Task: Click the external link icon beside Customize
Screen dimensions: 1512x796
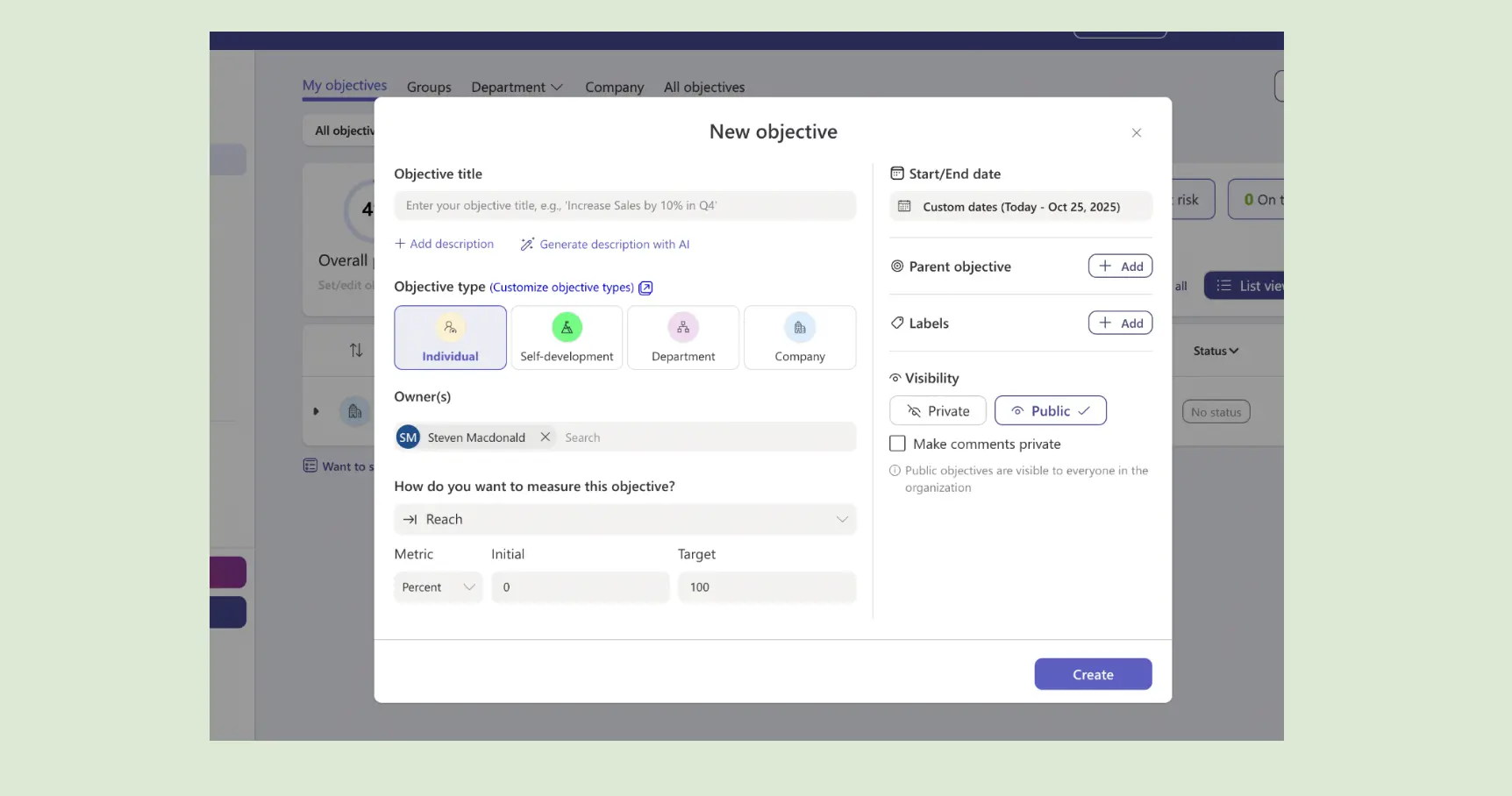Action: point(645,288)
